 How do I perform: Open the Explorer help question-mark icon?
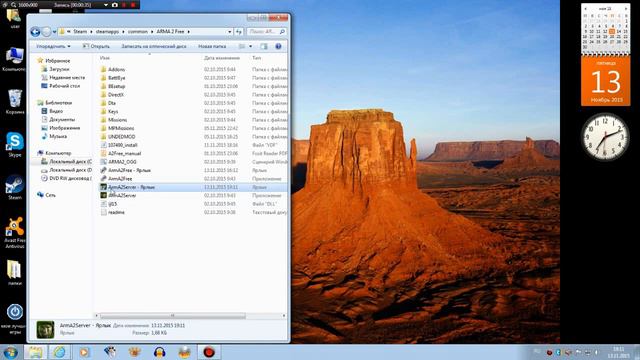278,47
